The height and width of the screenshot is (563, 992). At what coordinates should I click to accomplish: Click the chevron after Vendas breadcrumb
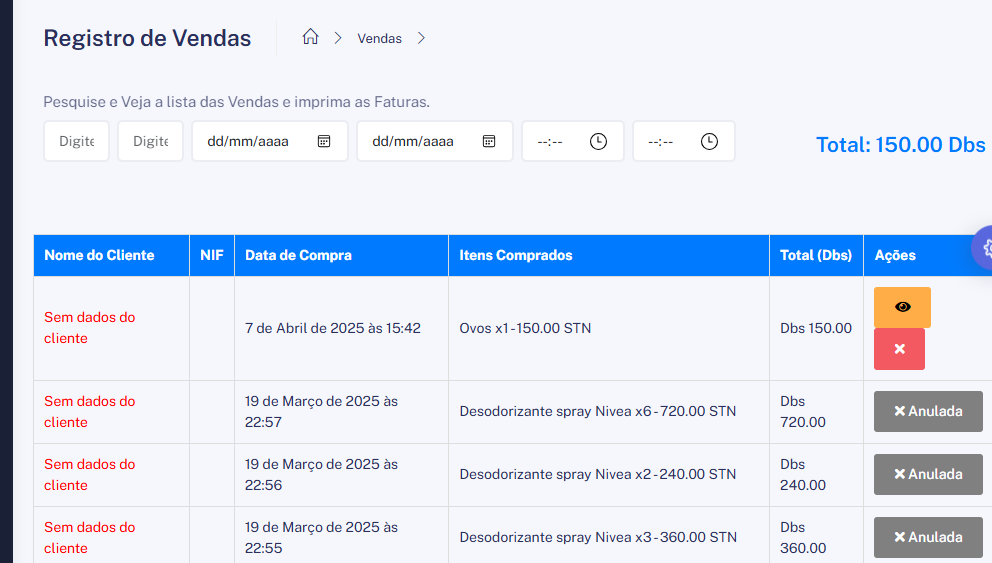pos(421,38)
